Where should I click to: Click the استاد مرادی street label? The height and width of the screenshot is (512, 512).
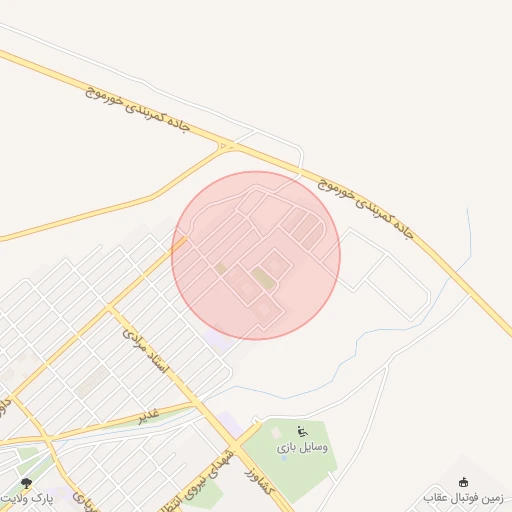pyautogui.click(x=146, y=351)
